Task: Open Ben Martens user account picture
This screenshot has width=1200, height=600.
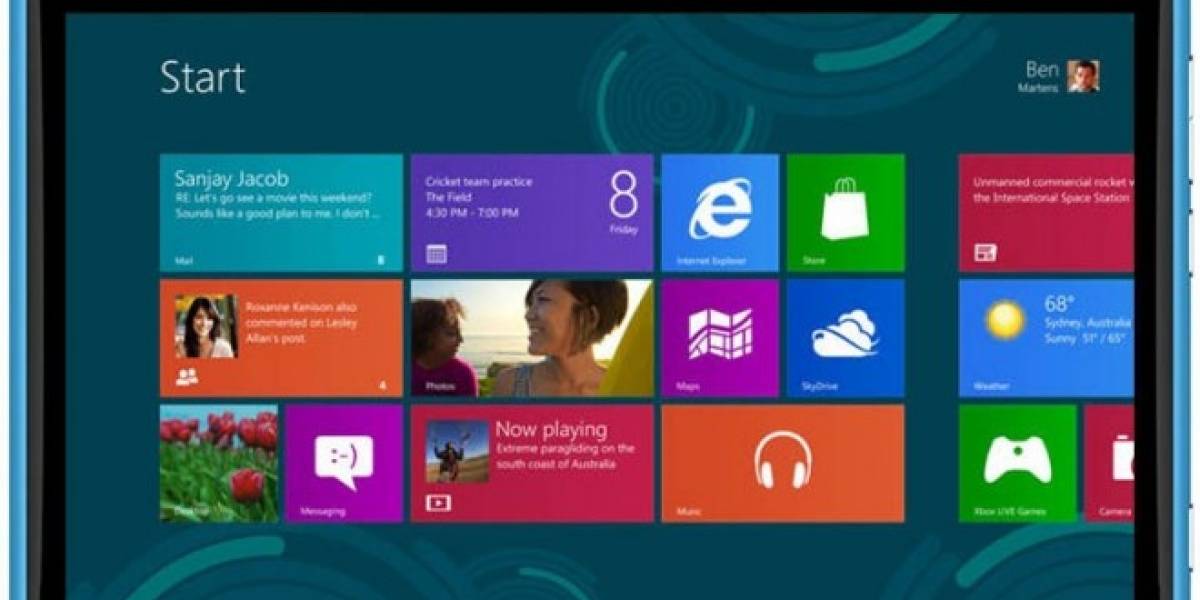Action: point(1083,76)
